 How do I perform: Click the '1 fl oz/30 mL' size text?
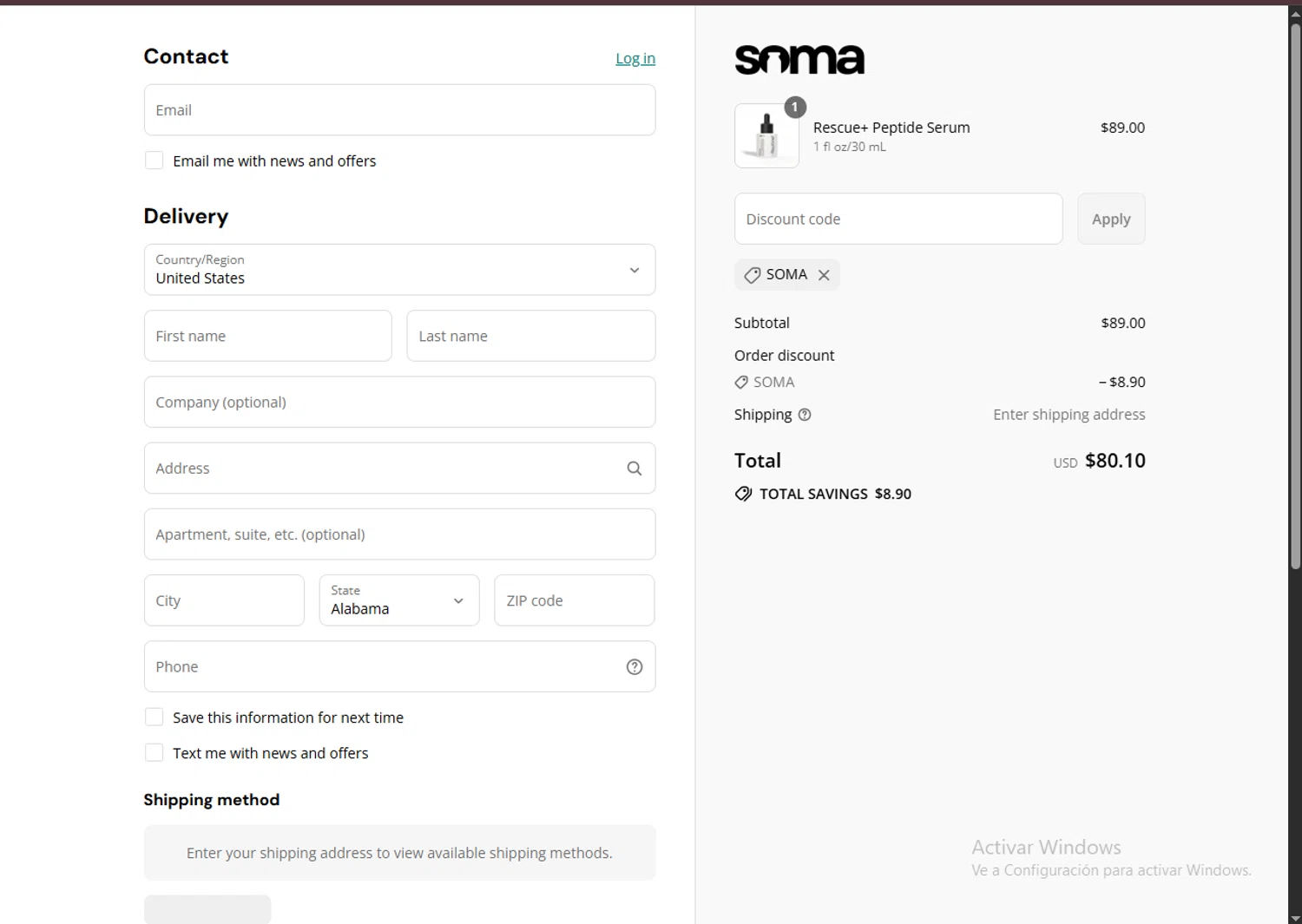850,147
